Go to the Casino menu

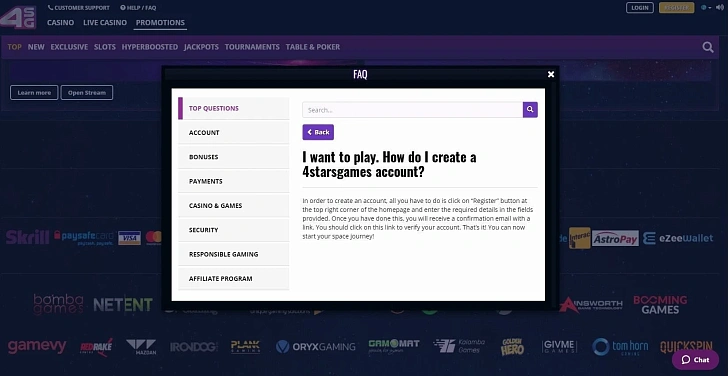60,22
